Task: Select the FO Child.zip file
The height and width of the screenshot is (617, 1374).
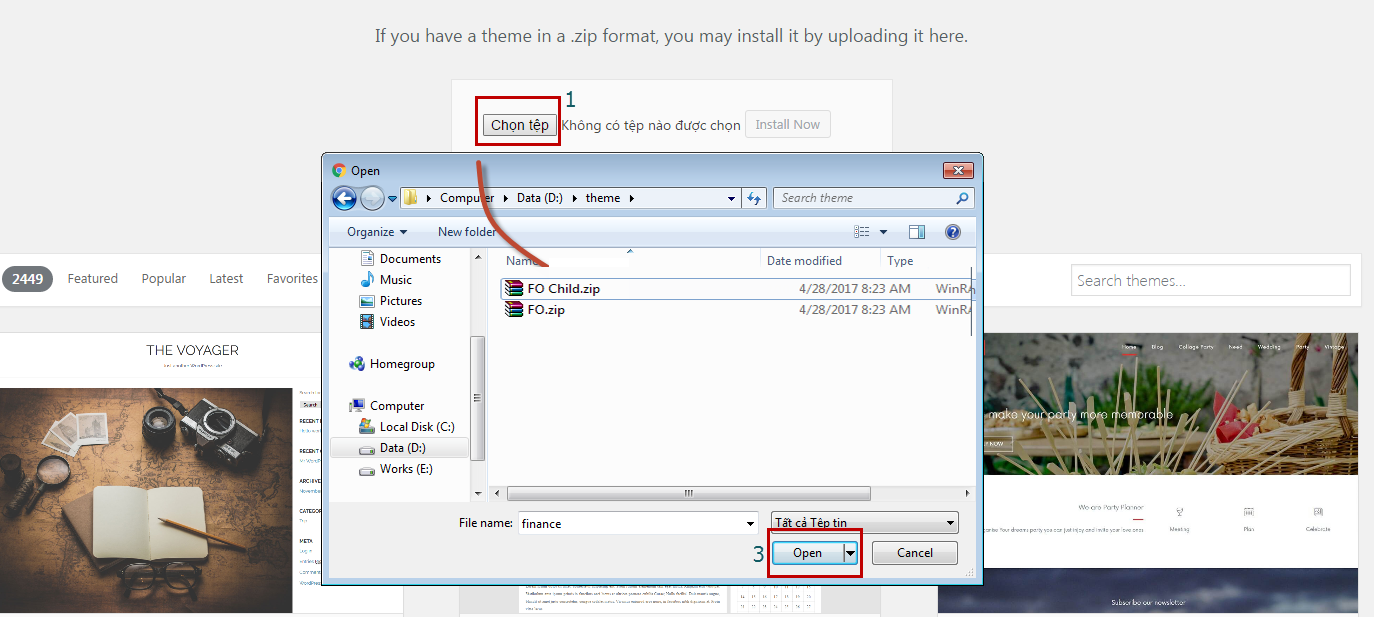Action: pyautogui.click(x=563, y=289)
